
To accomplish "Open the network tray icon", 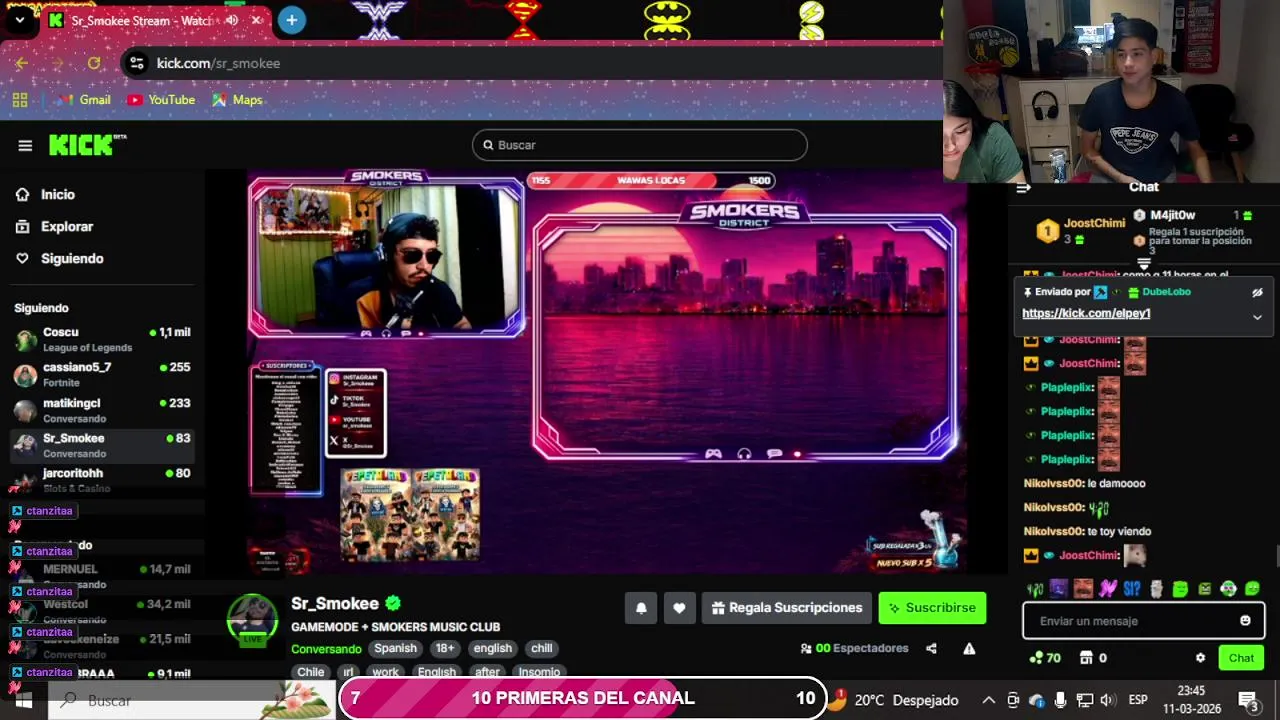I will tap(1084, 701).
